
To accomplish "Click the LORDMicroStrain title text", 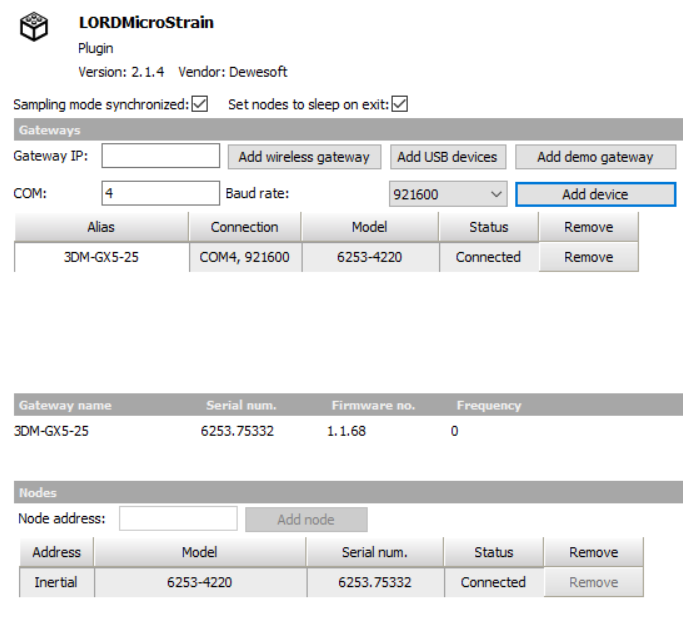I will click(146, 23).
